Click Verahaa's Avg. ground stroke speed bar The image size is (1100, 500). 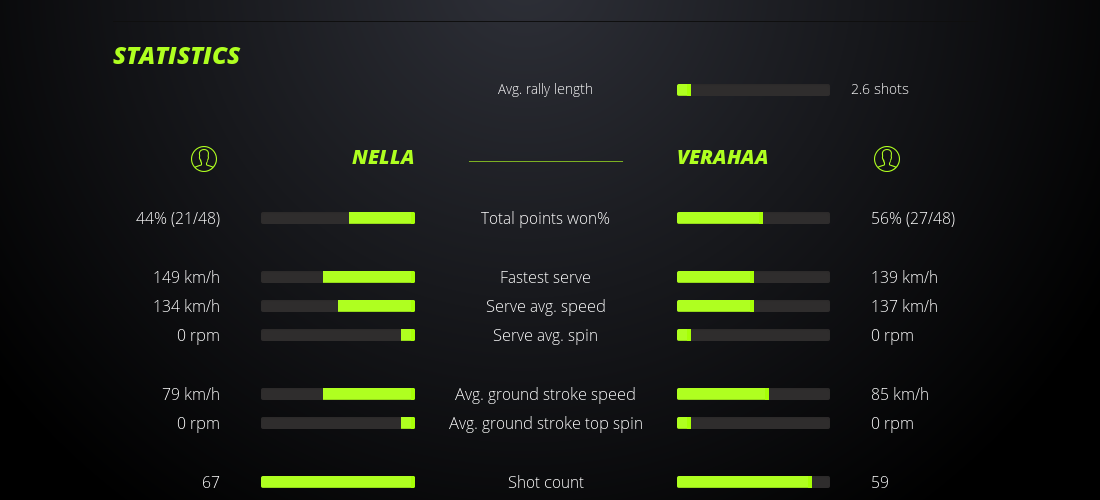(x=753, y=394)
